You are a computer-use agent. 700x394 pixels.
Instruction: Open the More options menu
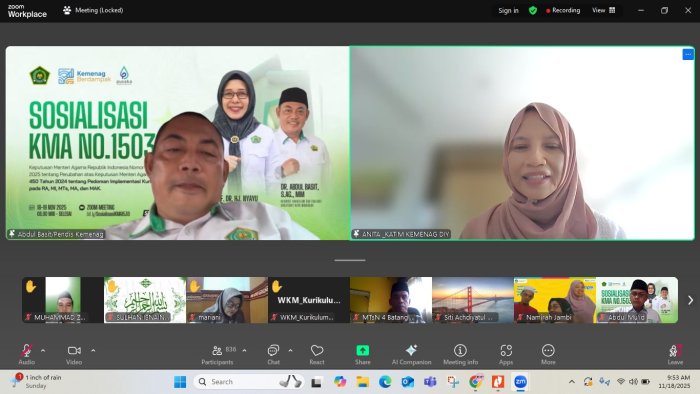click(548, 354)
